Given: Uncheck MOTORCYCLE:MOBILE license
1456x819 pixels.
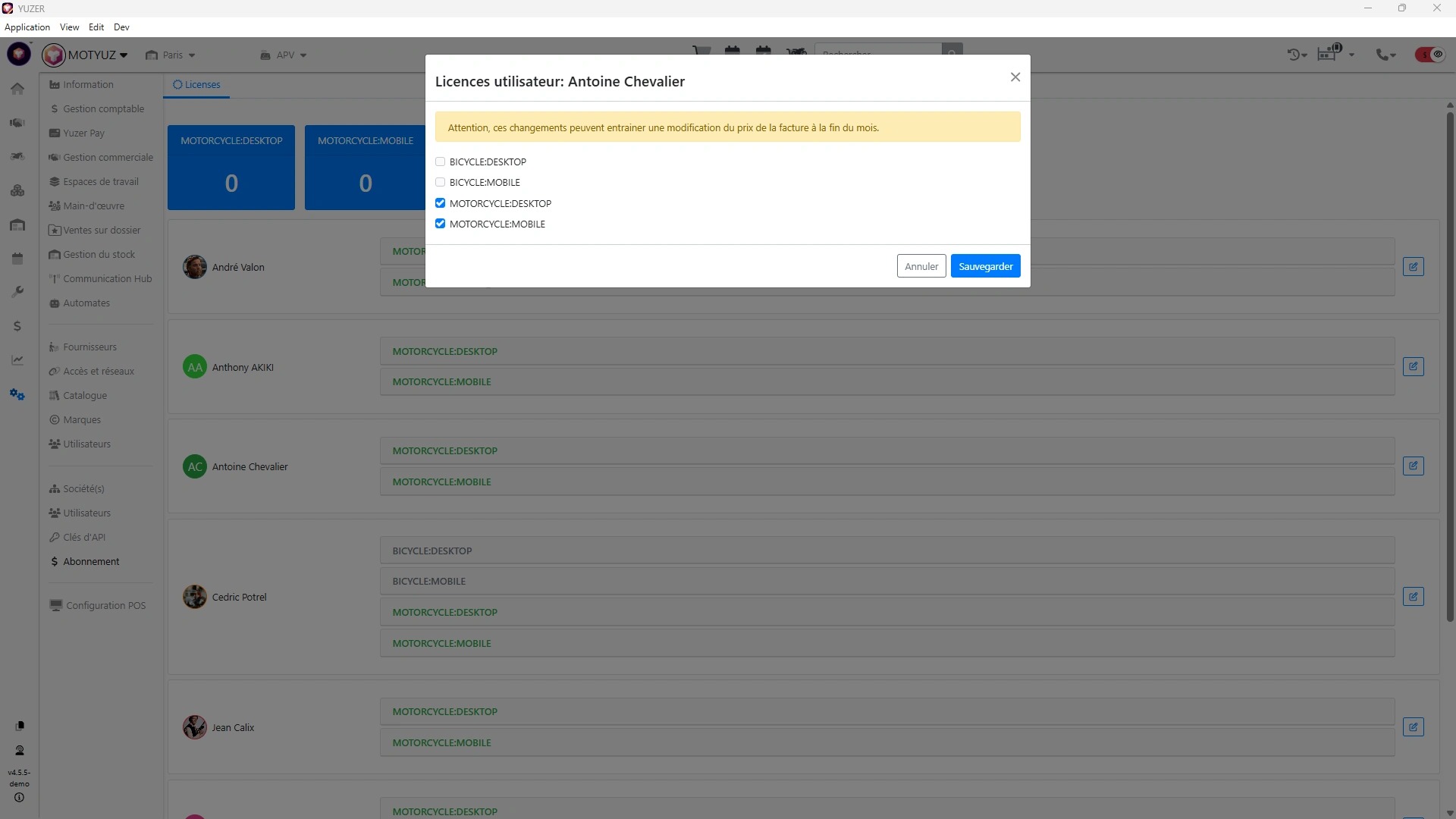Looking at the screenshot, I should [440, 224].
